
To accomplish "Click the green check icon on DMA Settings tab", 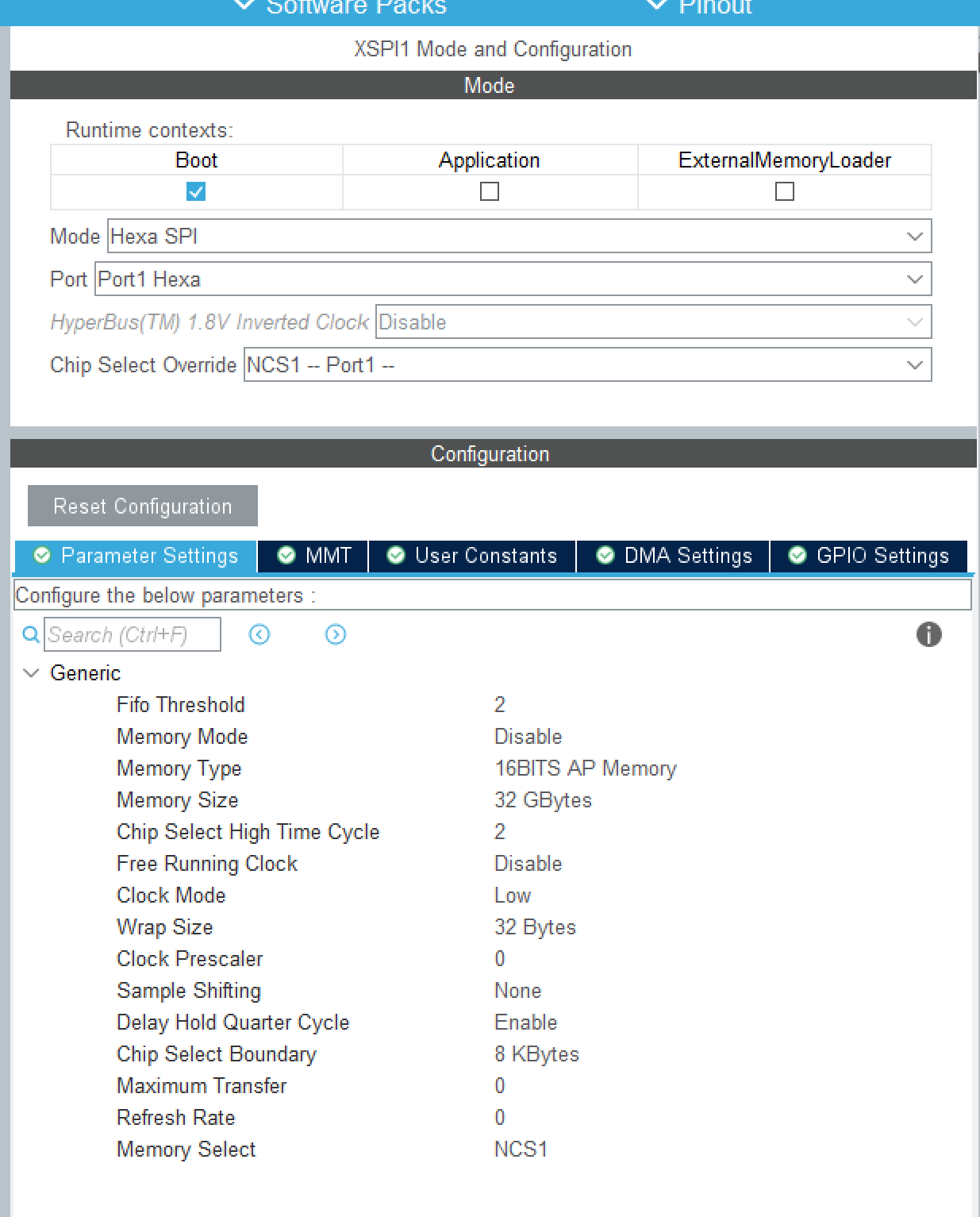I will [x=605, y=555].
